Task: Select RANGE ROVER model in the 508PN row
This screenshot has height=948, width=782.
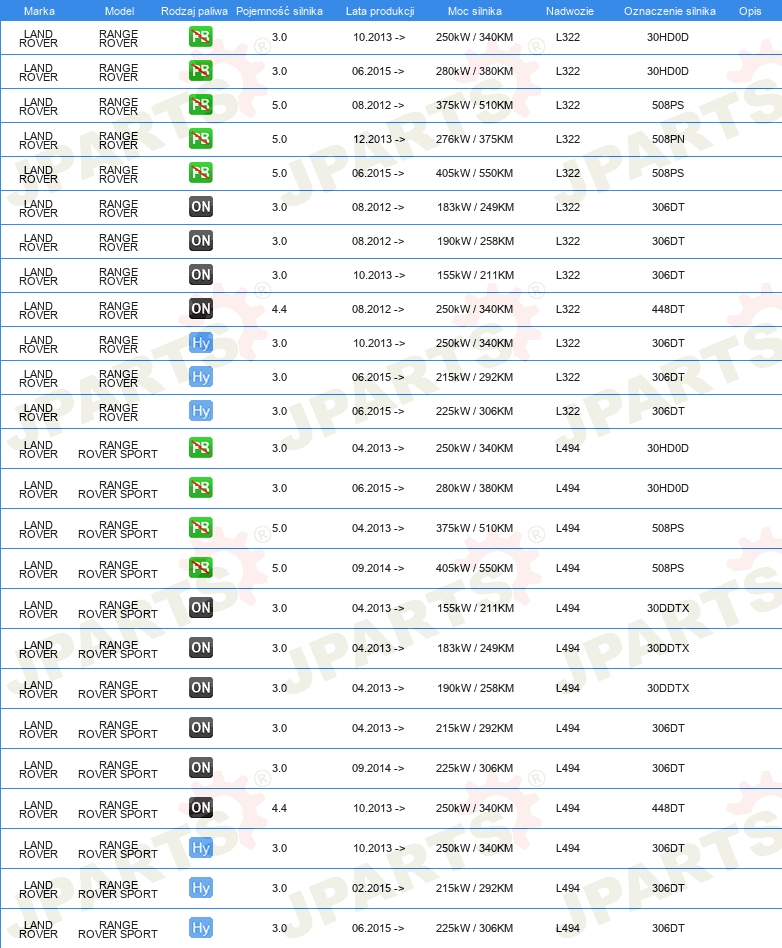Action: [x=119, y=140]
